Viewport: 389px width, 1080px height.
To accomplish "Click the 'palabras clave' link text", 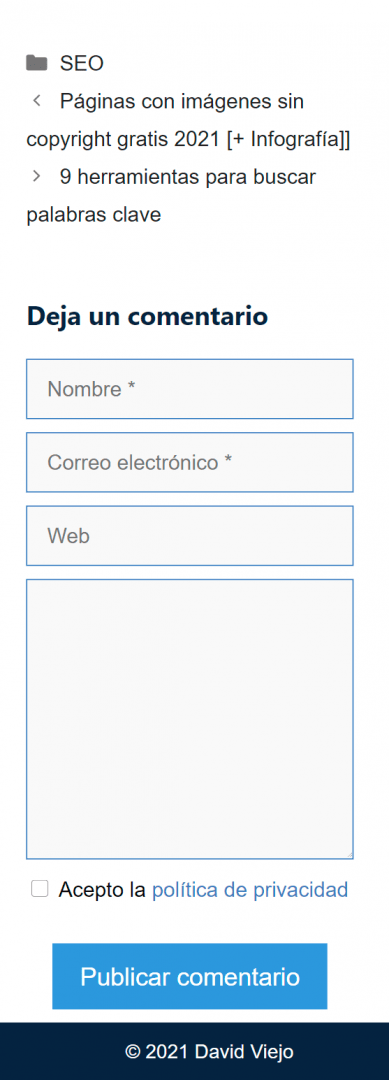I will tap(94, 215).
